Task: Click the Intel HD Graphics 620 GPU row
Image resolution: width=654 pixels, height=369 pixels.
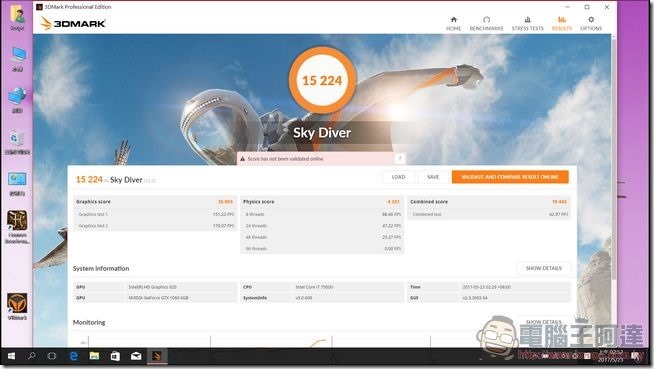Action: tap(155, 287)
